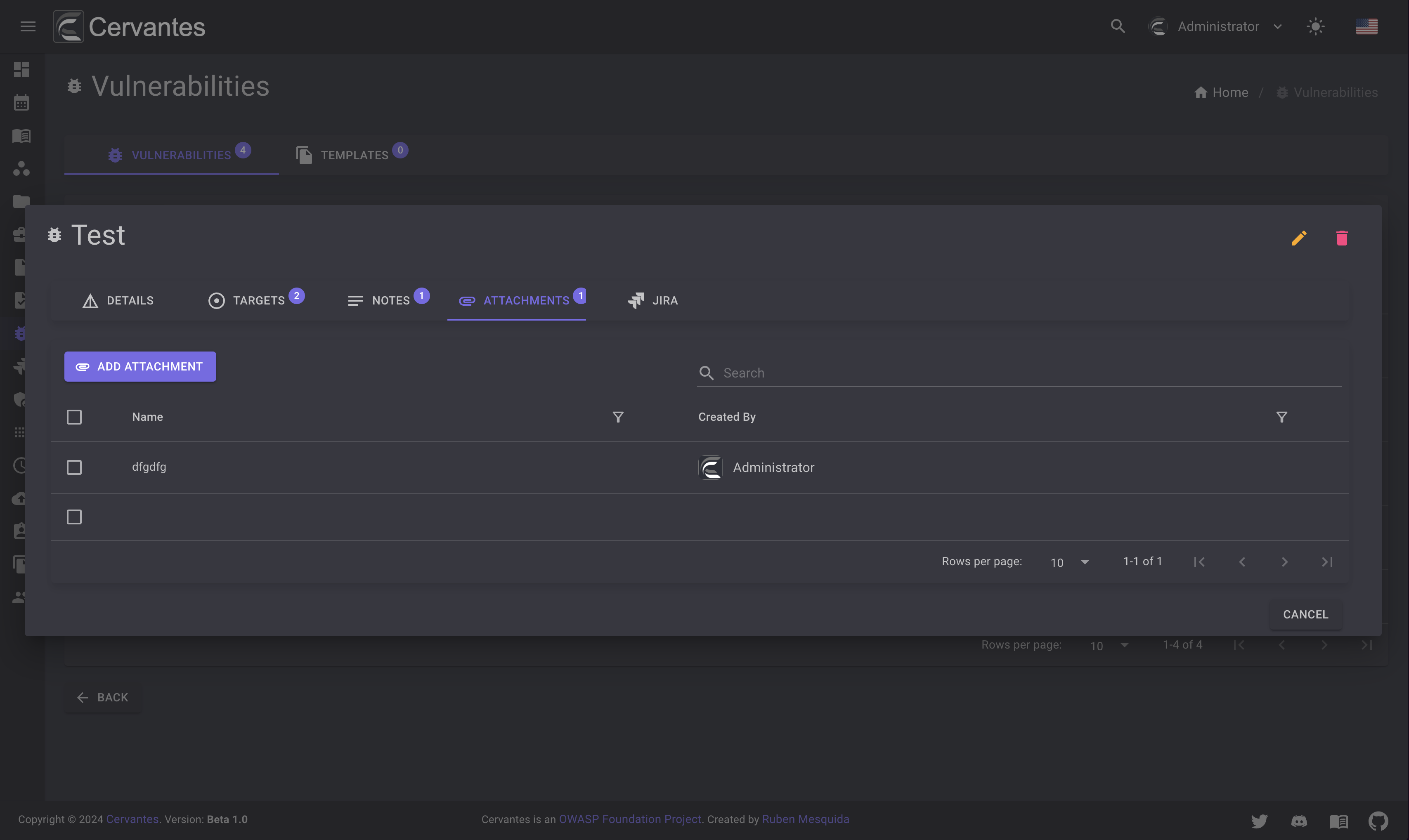This screenshot has height=840, width=1409.
Task: Click the search magnifier icon in toolbar
Action: (x=1117, y=26)
